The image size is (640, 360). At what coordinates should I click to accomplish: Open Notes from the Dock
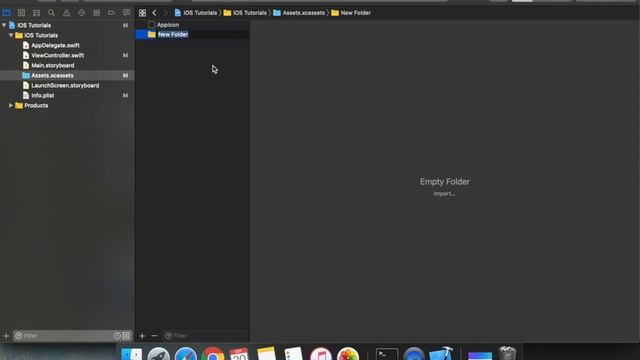point(267,353)
